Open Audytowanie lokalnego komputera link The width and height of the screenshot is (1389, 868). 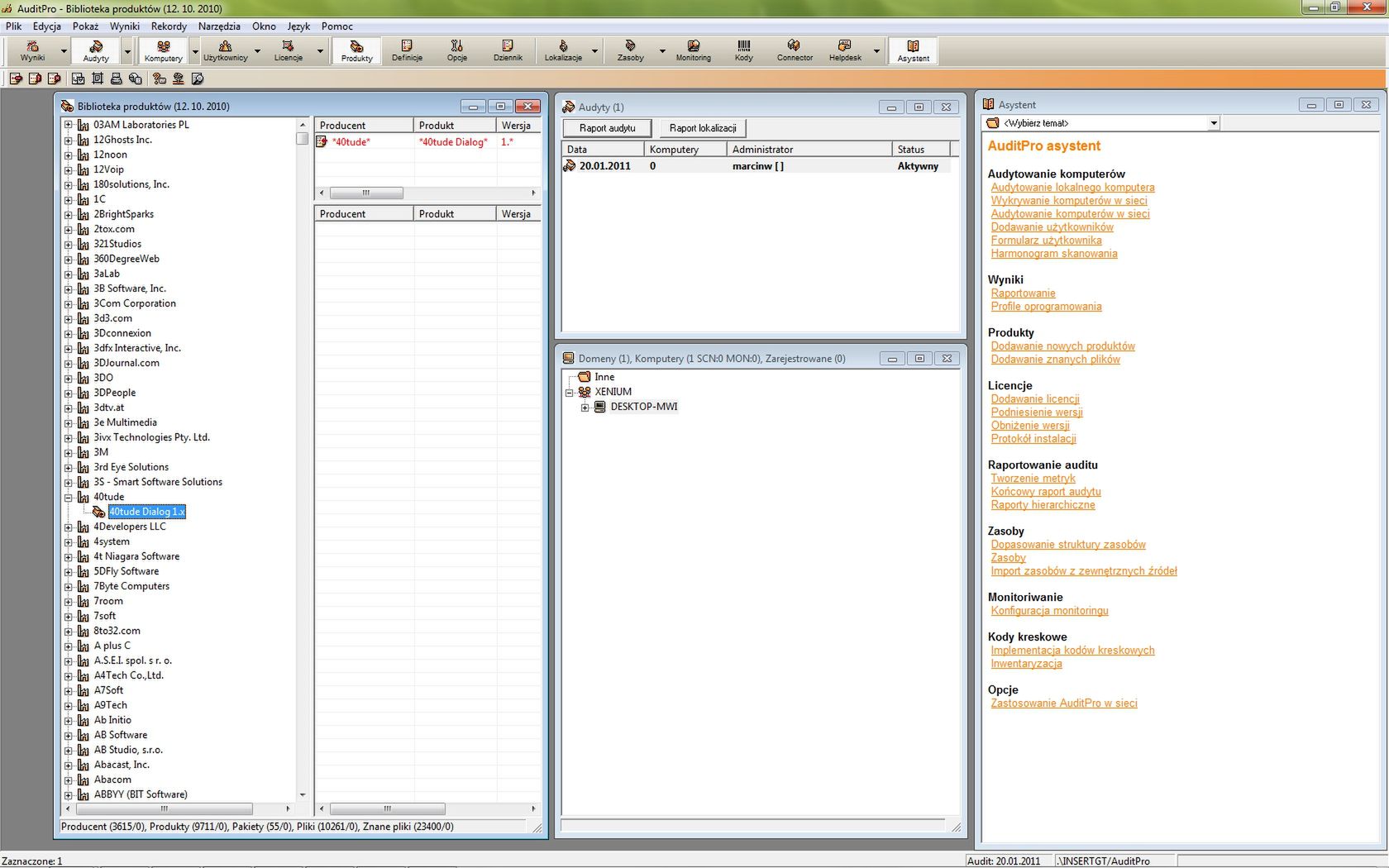pyautogui.click(x=1072, y=188)
